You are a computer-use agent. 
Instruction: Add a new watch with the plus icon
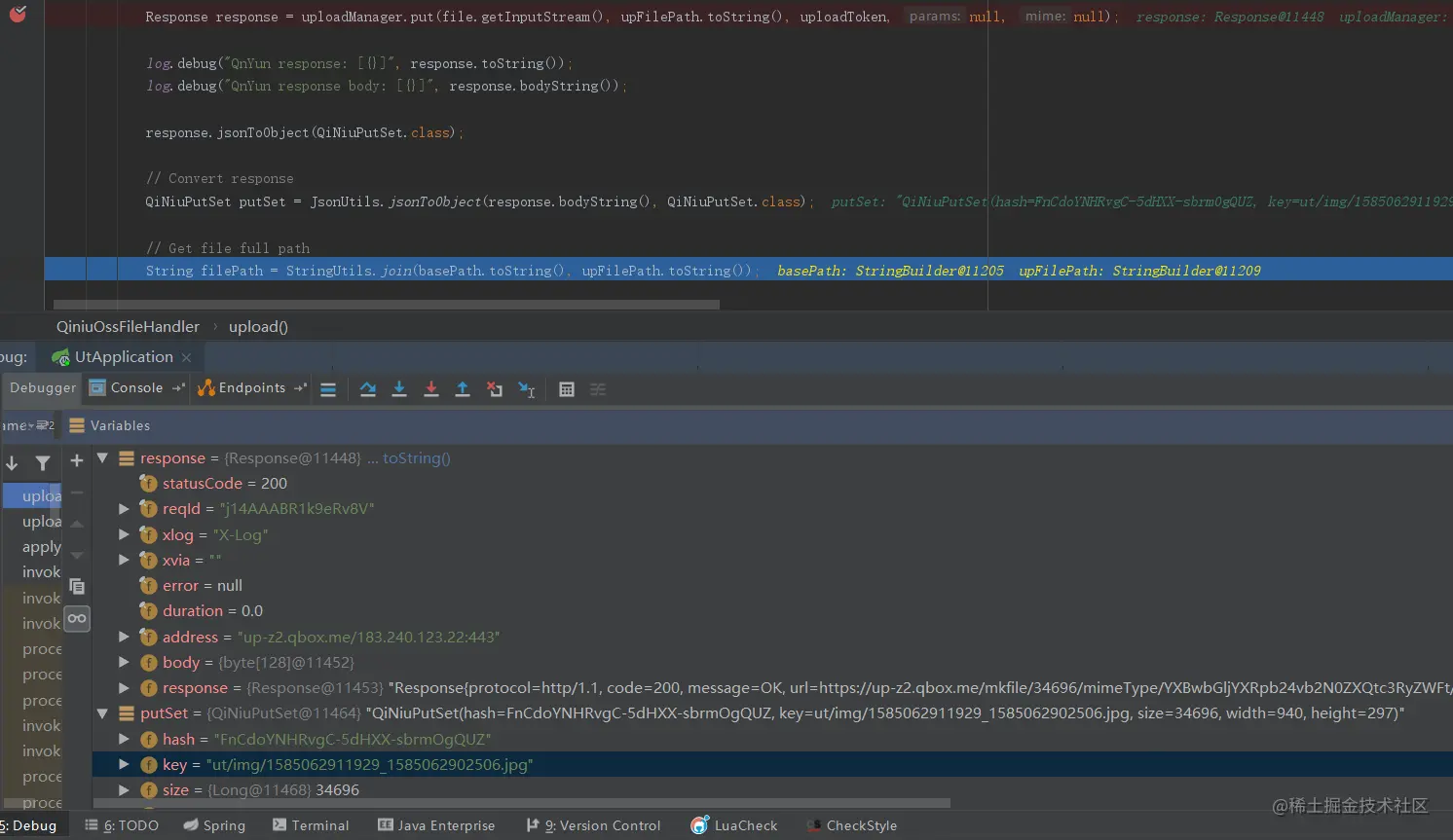(77, 460)
